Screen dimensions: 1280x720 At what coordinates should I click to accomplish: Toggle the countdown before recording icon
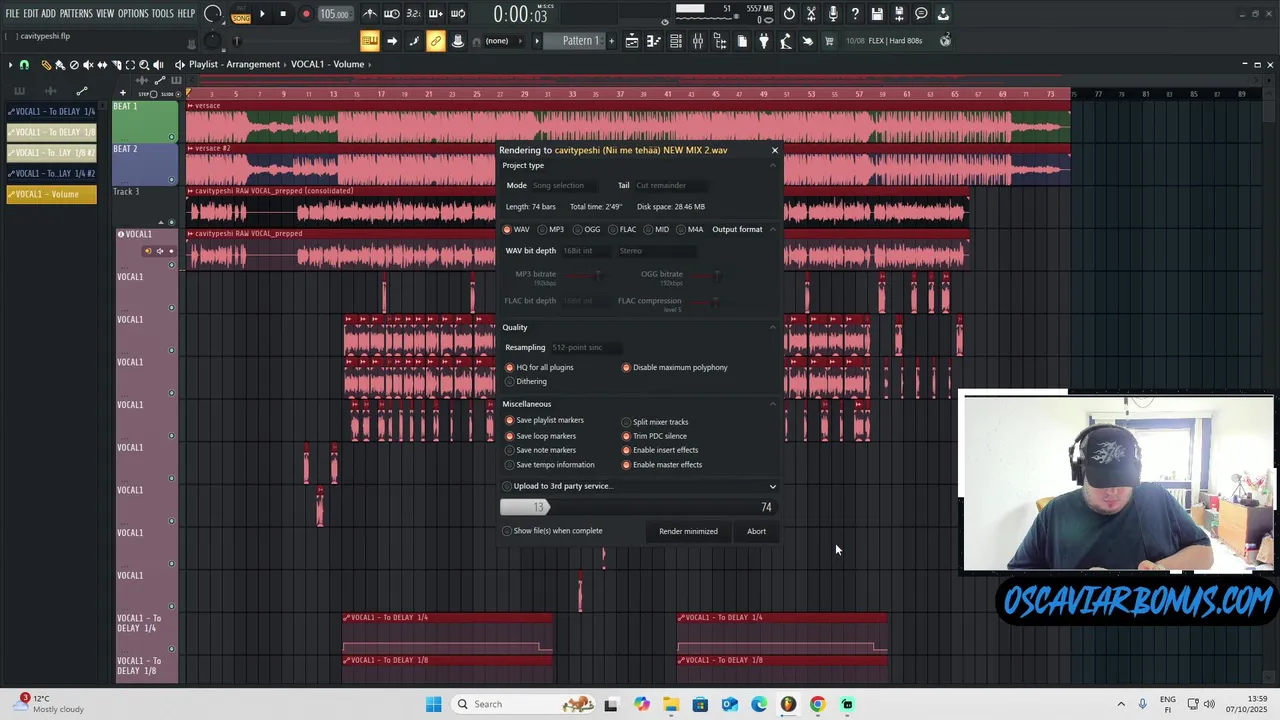[x=414, y=14]
